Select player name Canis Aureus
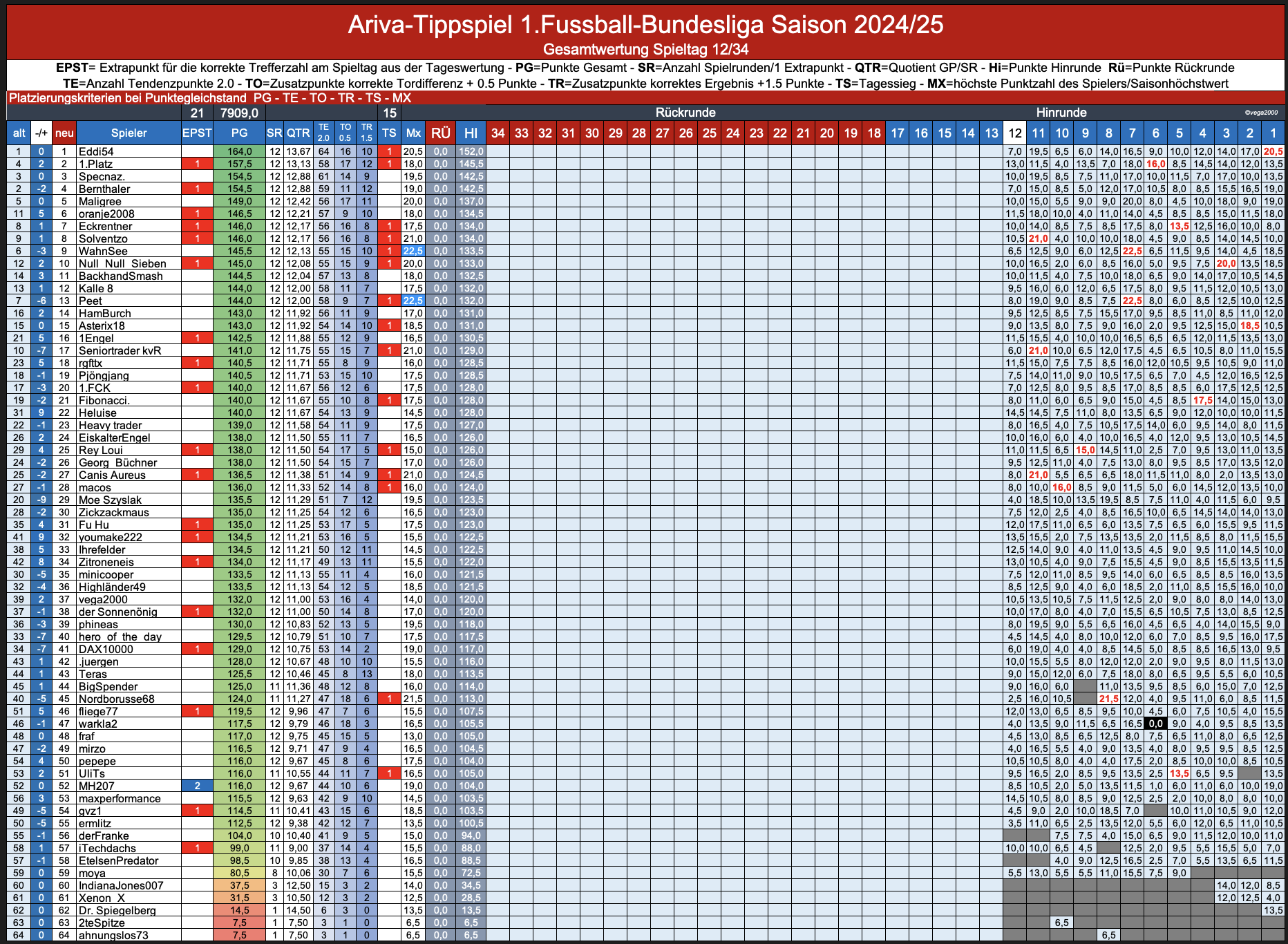The height and width of the screenshot is (944, 1288). pos(112,475)
